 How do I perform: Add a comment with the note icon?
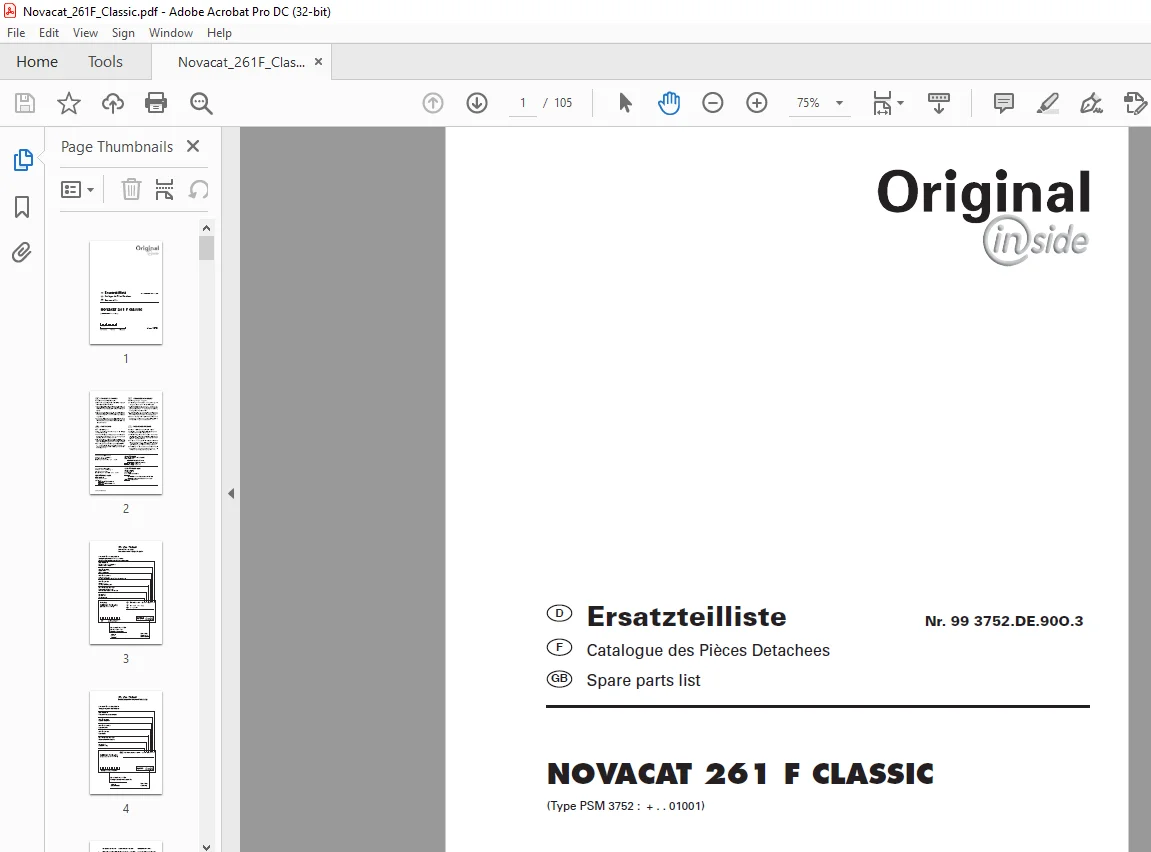coord(1003,103)
